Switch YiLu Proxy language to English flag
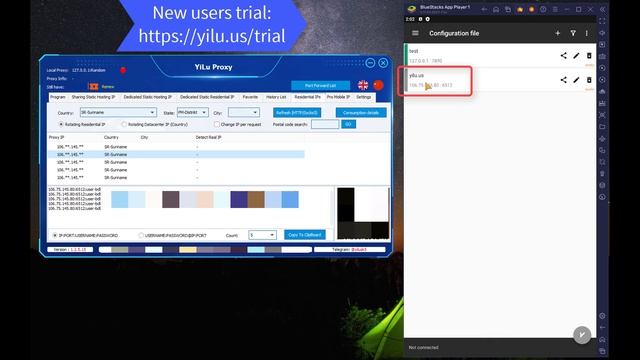The image size is (640, 360). coord(363,85)
